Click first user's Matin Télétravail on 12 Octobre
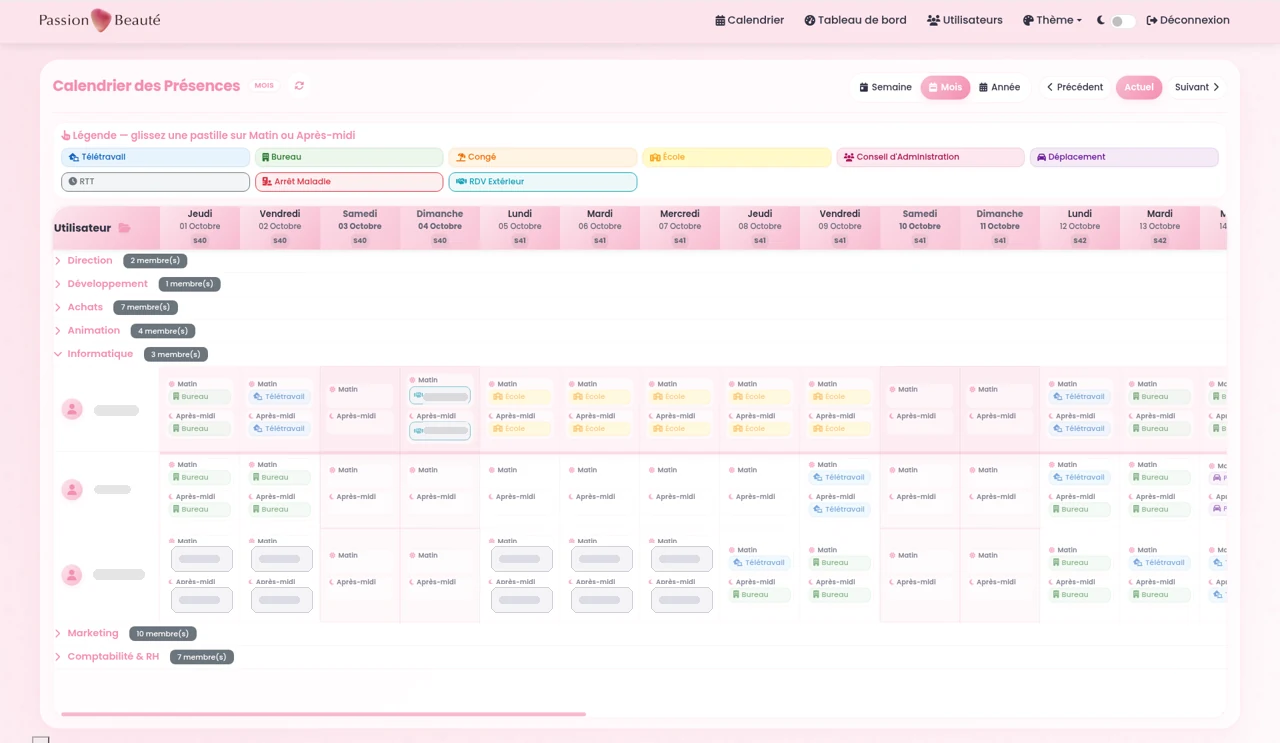Image resolution: width=1280 pixels, height=743 pixels. tap(1080, 397)
